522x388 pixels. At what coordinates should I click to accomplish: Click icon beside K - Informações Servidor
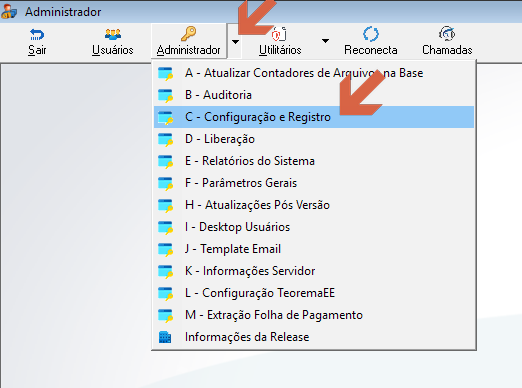click(x=166, y=271)
